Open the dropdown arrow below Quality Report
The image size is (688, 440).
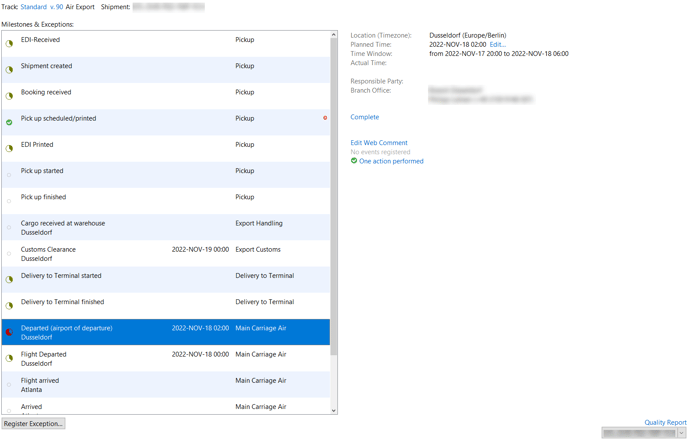(x=681, y=433)
